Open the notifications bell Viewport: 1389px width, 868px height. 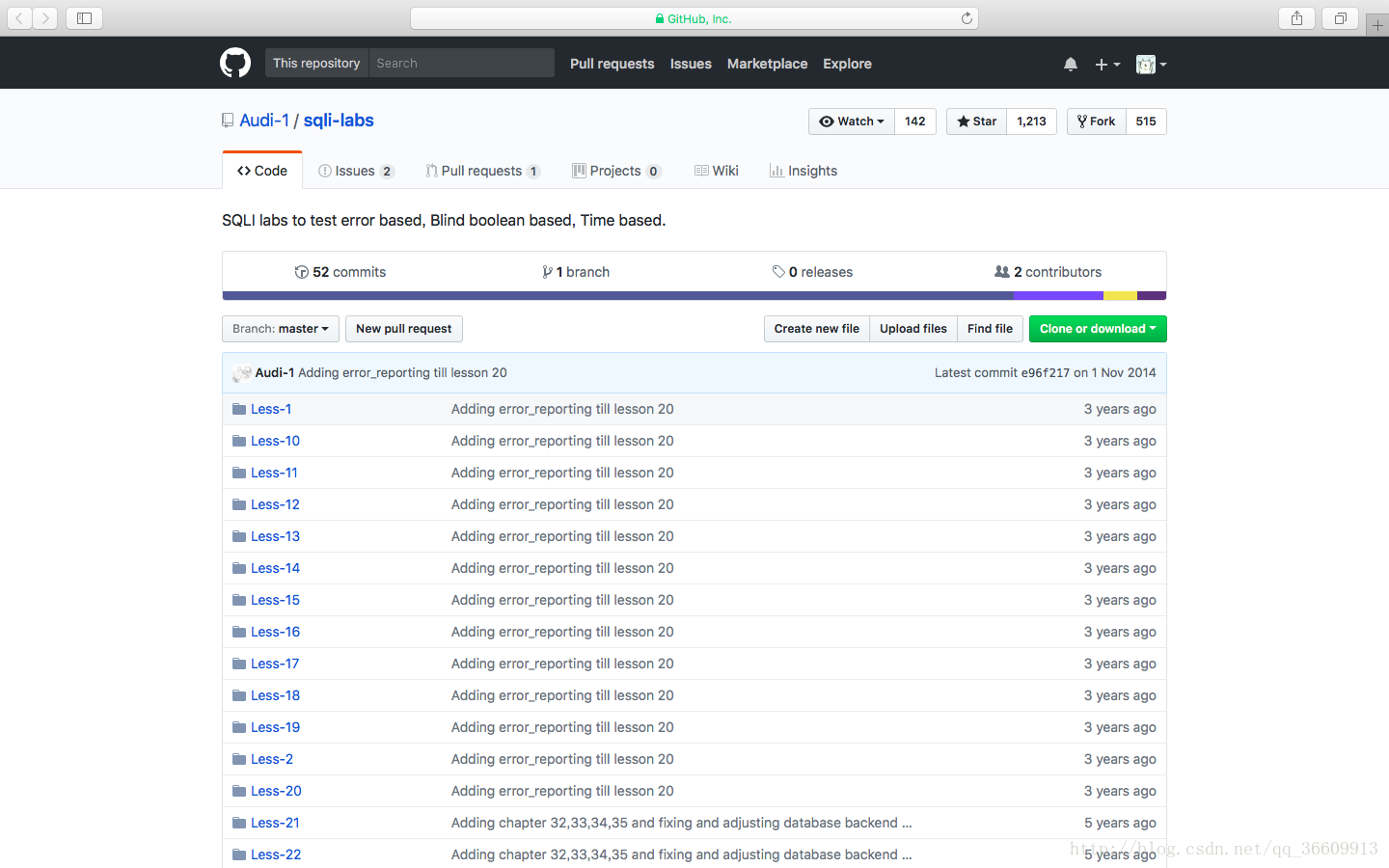[x=1071, y=64]
